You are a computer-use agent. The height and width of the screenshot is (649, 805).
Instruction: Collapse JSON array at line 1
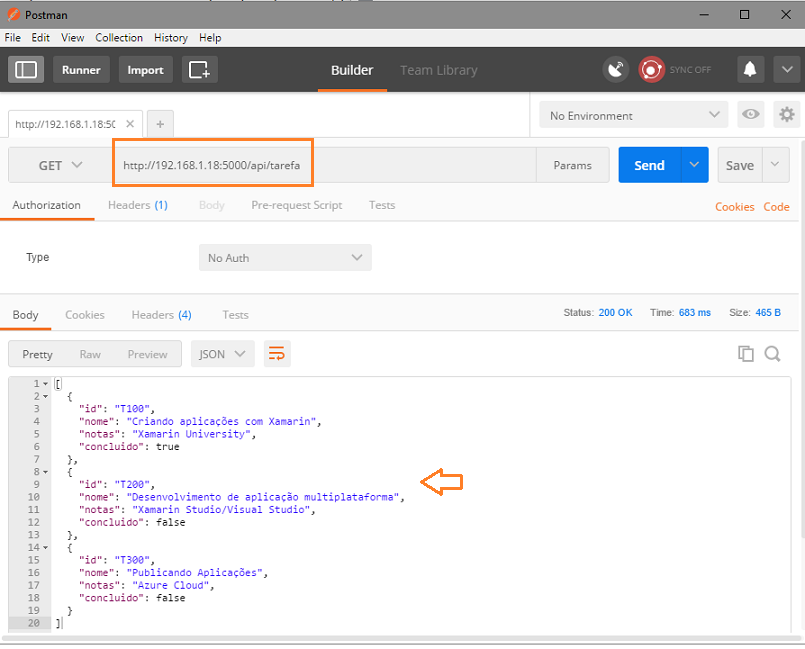click(45, 384)
